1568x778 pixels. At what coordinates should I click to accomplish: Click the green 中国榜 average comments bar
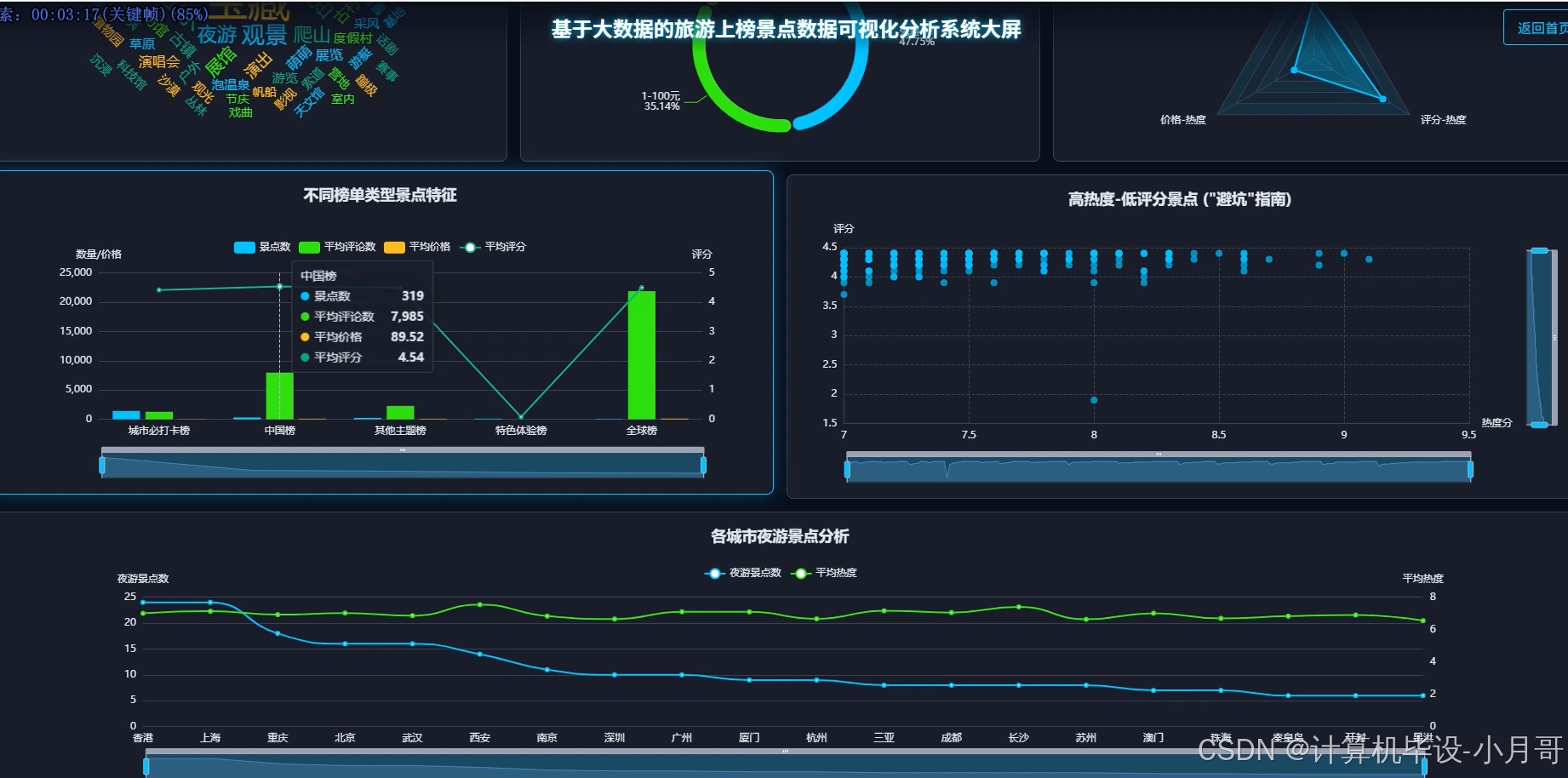(x=279, y=396)
